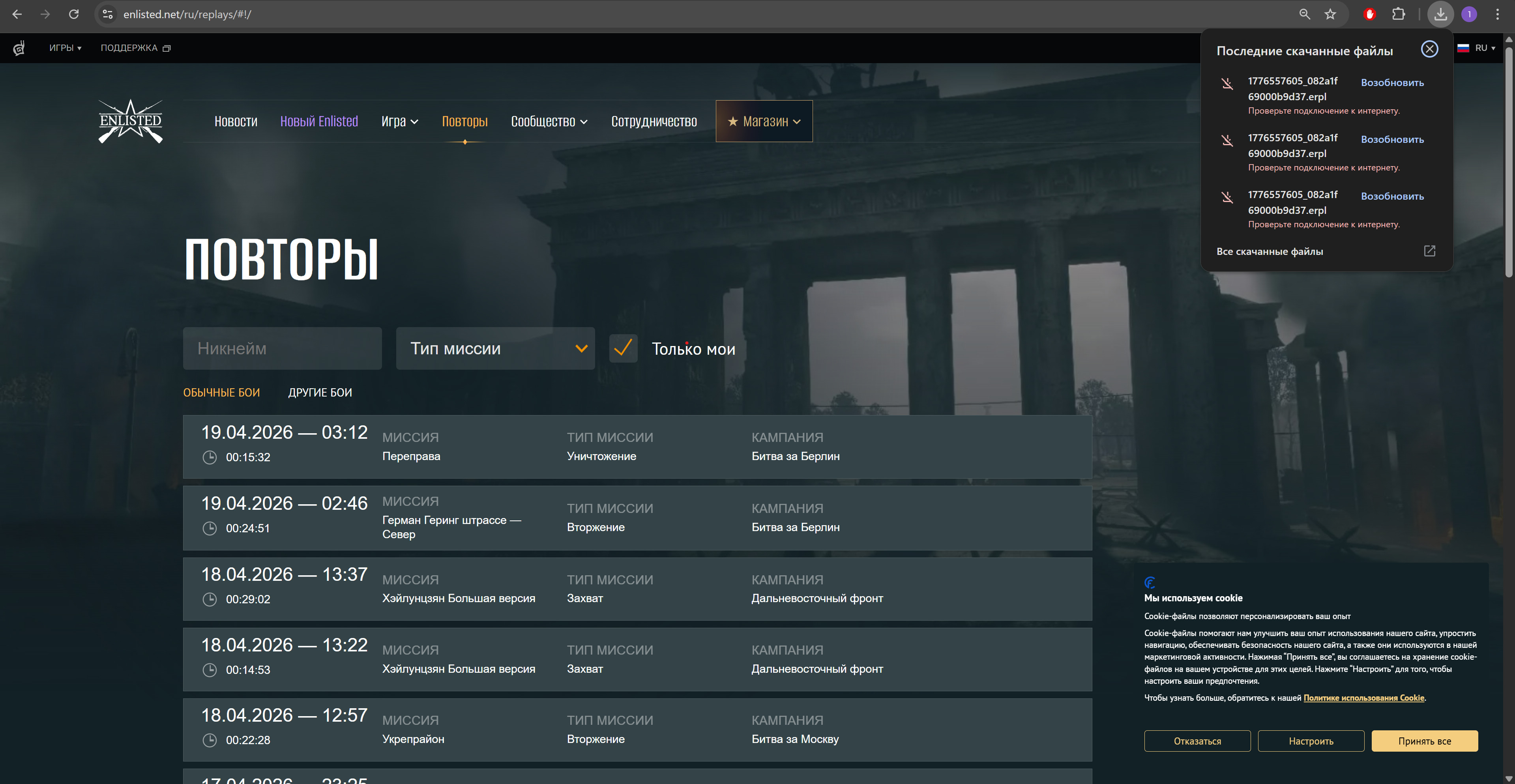Expand the 'Тип миссии' dropdown
Image resolution: width=1515 pixels, height=784 pixels.
495,348
